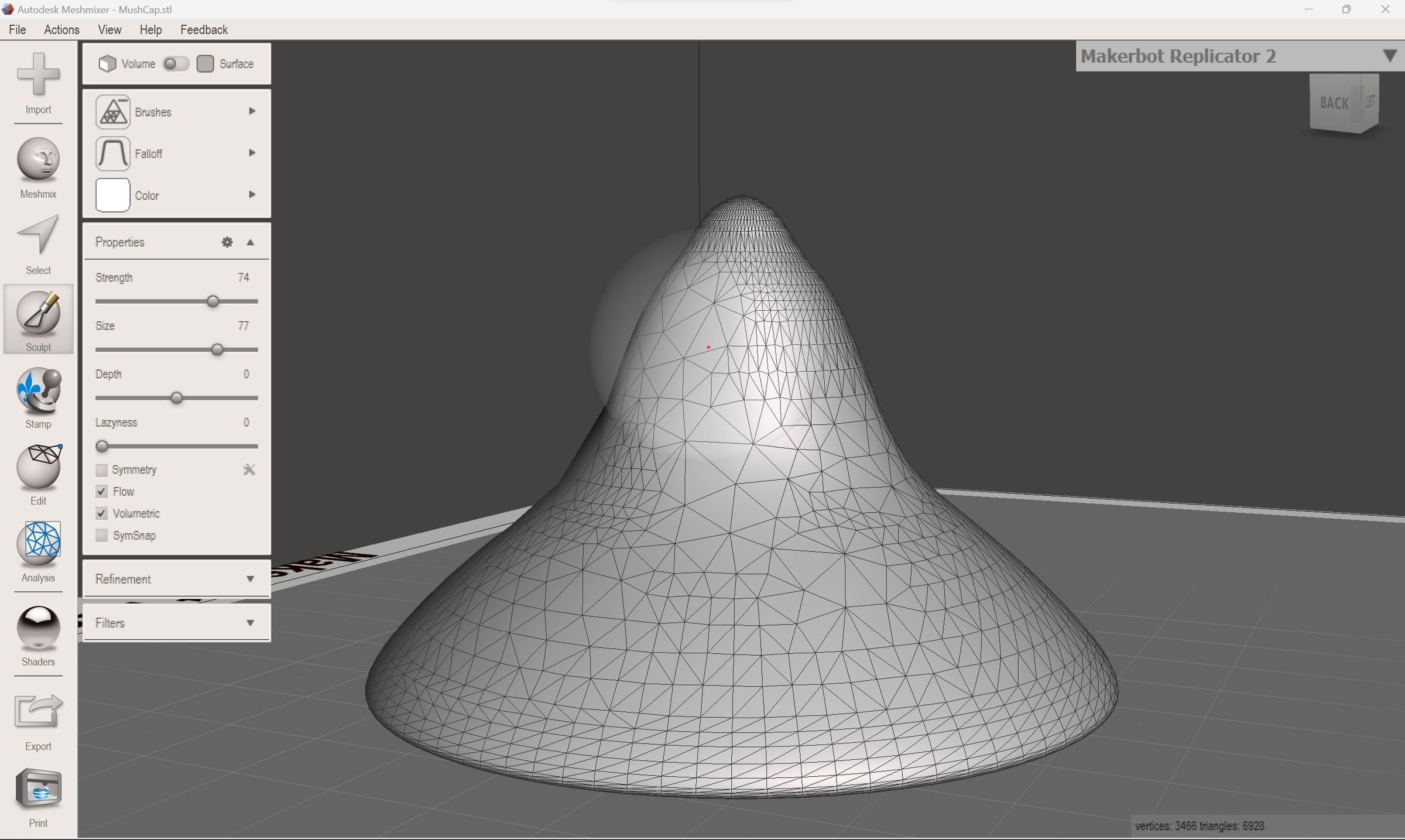Open the Makerbot Replicator 2 printer dropdown
The width and height of the screenshot is (1405, 840).
tap(1390, 56)
